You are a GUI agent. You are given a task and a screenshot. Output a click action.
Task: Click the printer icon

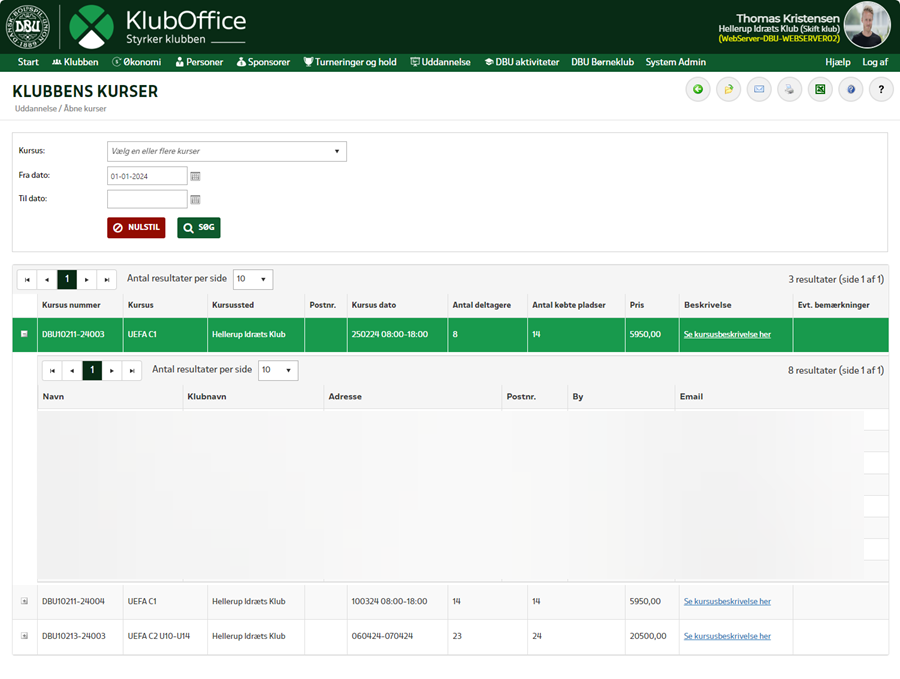click(x=789, y=90)
